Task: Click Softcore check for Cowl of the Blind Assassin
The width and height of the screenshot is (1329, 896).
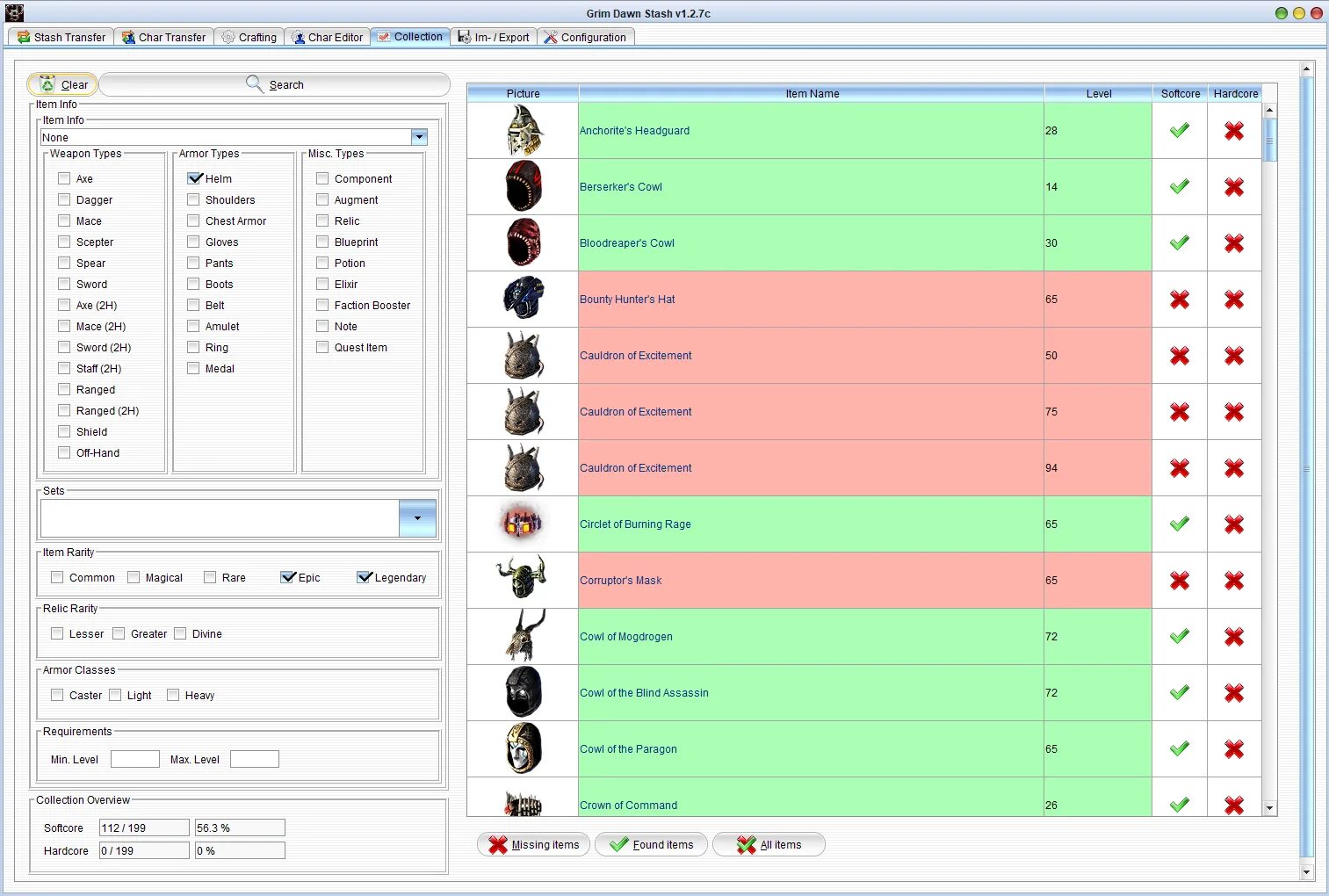Action: coord(1180,693)
